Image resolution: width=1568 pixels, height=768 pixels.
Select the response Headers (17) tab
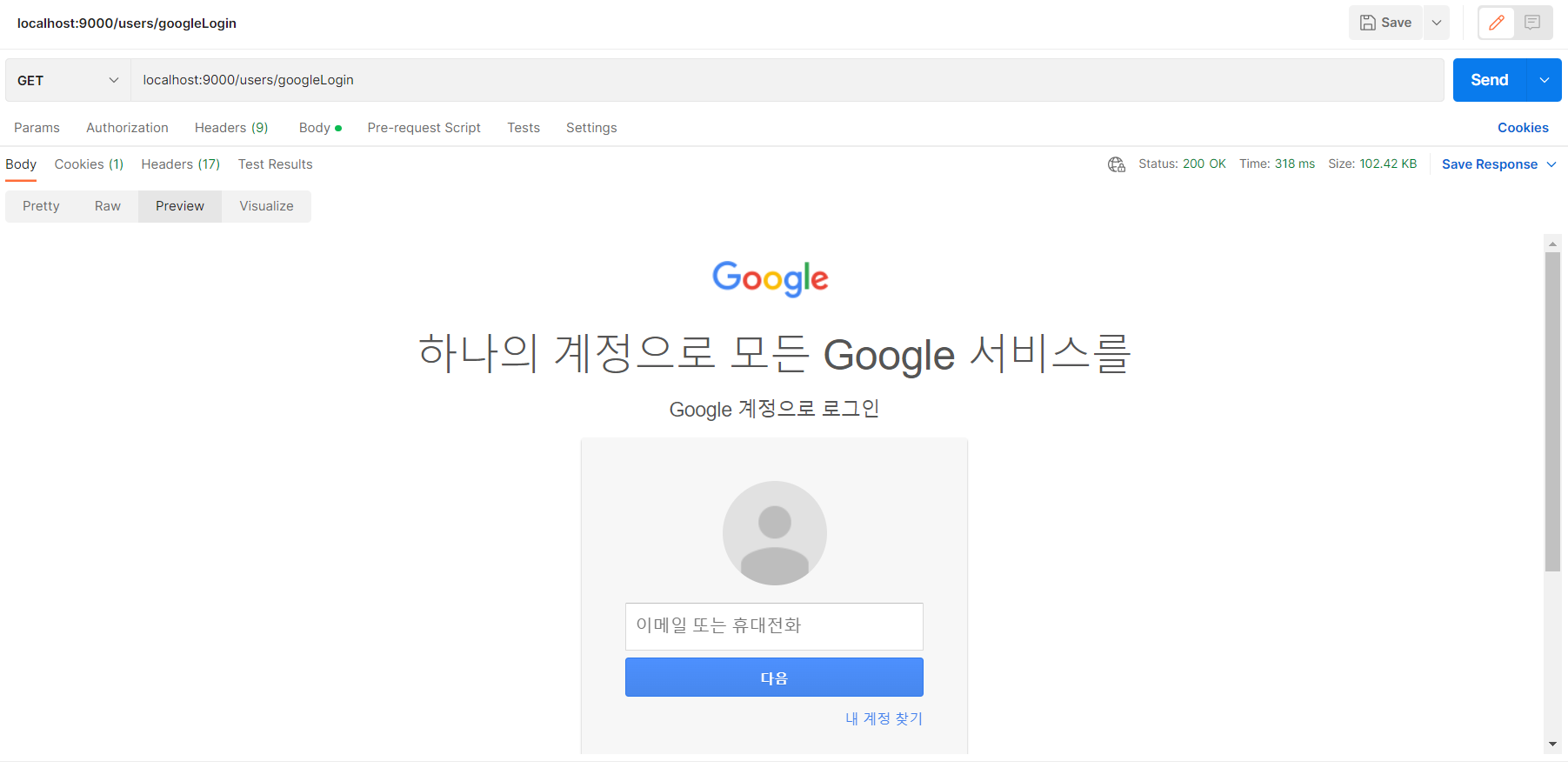[180, 164]
